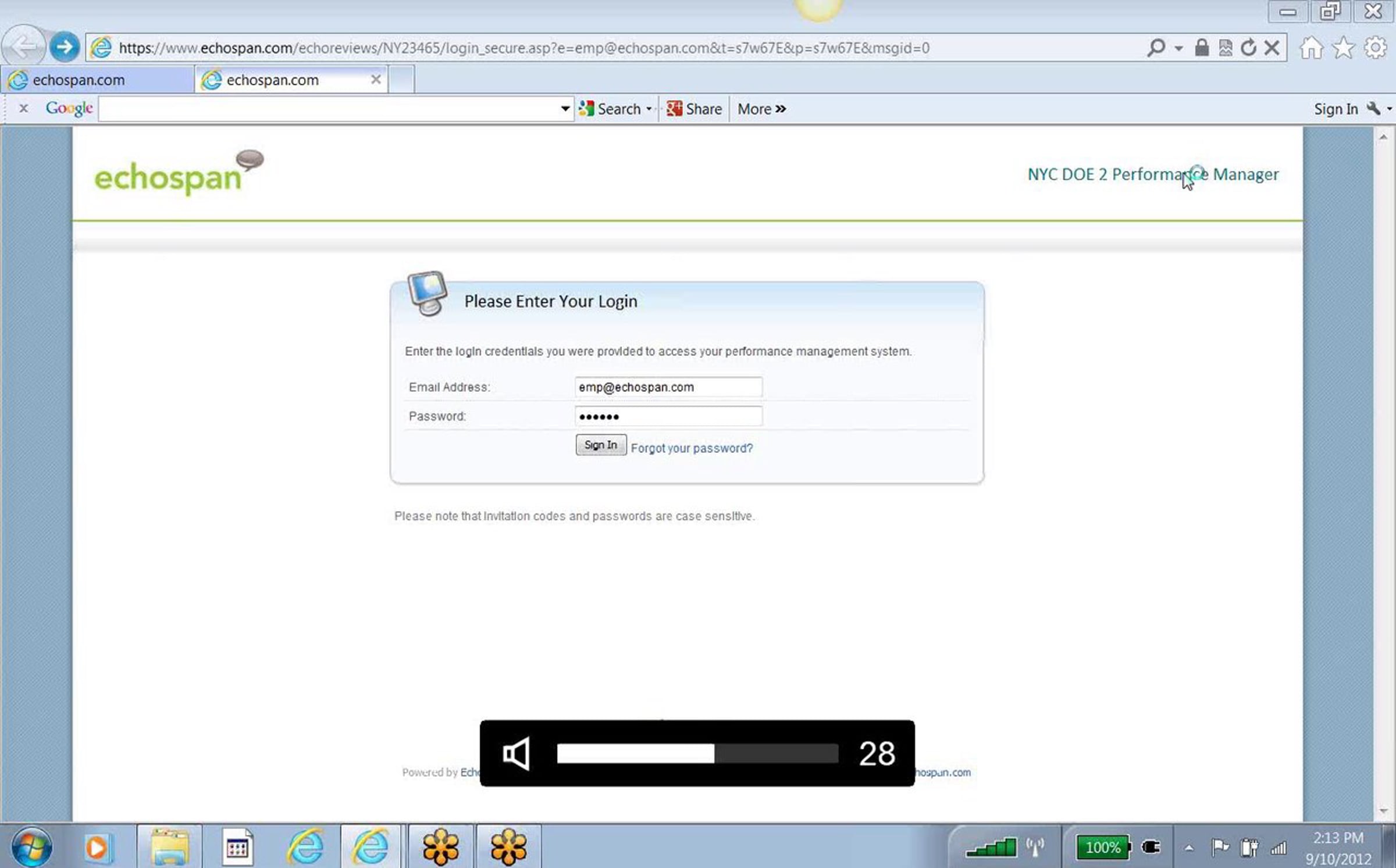
Task: Expand the Search button dropdown arrow
Action: pyautogui.click(x=649, y=109)
